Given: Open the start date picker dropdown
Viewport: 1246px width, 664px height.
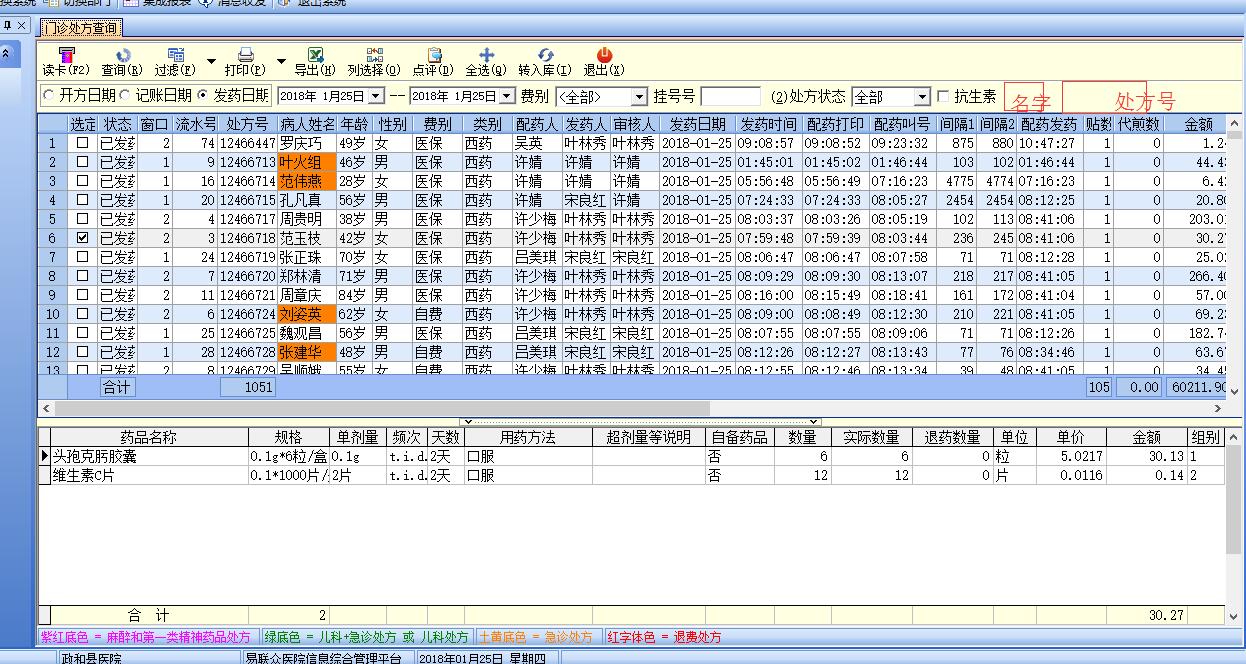Looking at the screenshot, I should pyautogui.click(x=376, y=96).
